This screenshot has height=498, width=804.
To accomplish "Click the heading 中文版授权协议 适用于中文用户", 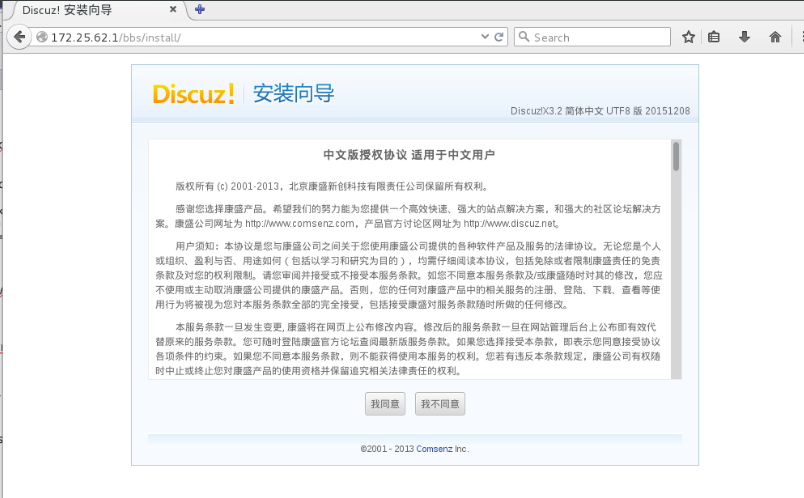I will pyautogui.click(x=409, y=155).
